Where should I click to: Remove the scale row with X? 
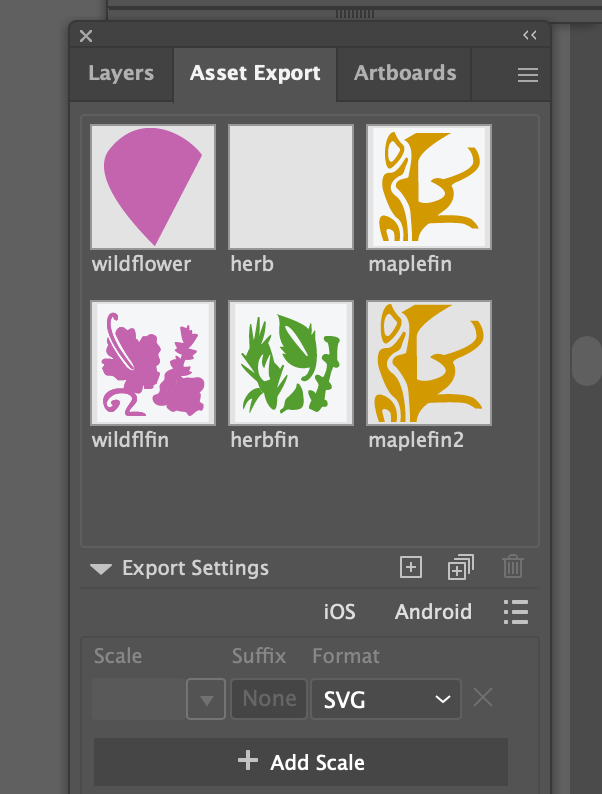click(483, 698)
